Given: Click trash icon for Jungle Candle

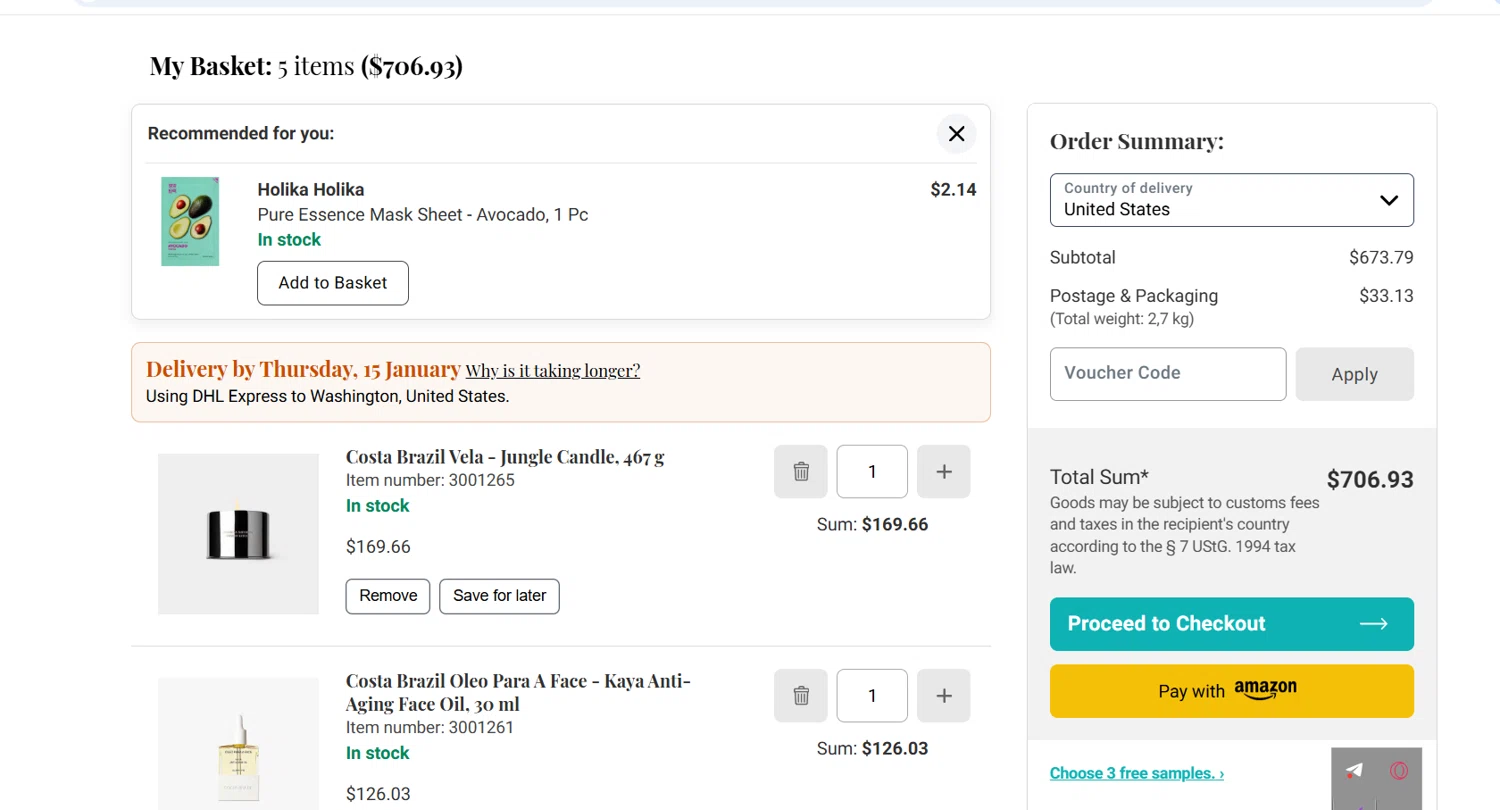Looking at the screenshot, I should pos(801,471).
